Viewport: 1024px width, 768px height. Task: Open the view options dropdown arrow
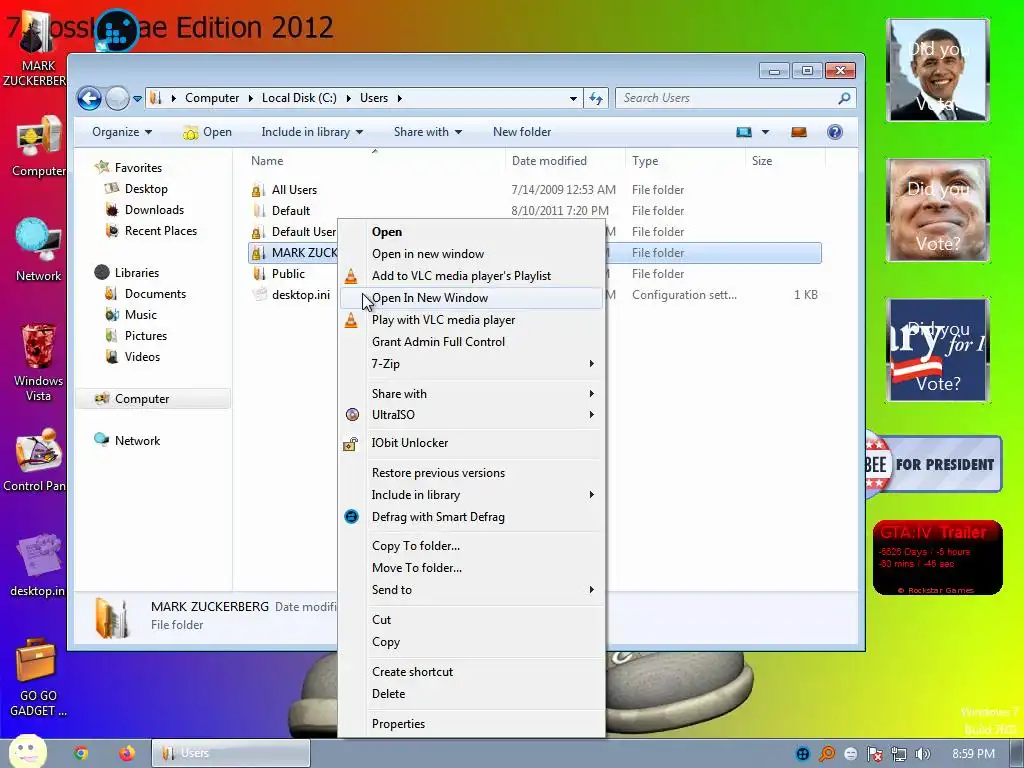(765, 132)
